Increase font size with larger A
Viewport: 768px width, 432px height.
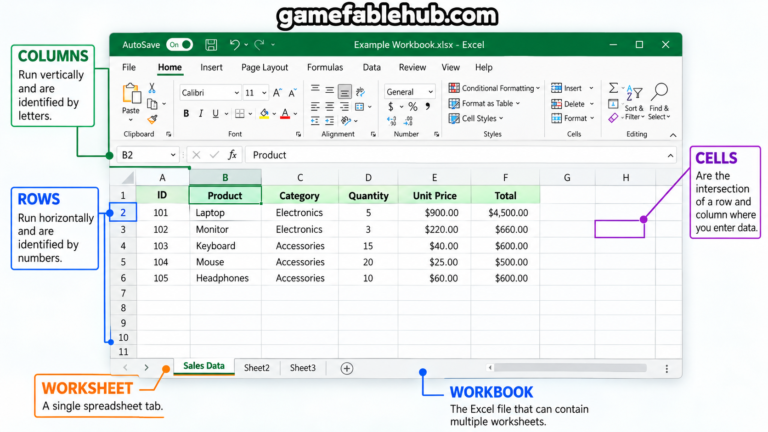(x=277, y=93)
